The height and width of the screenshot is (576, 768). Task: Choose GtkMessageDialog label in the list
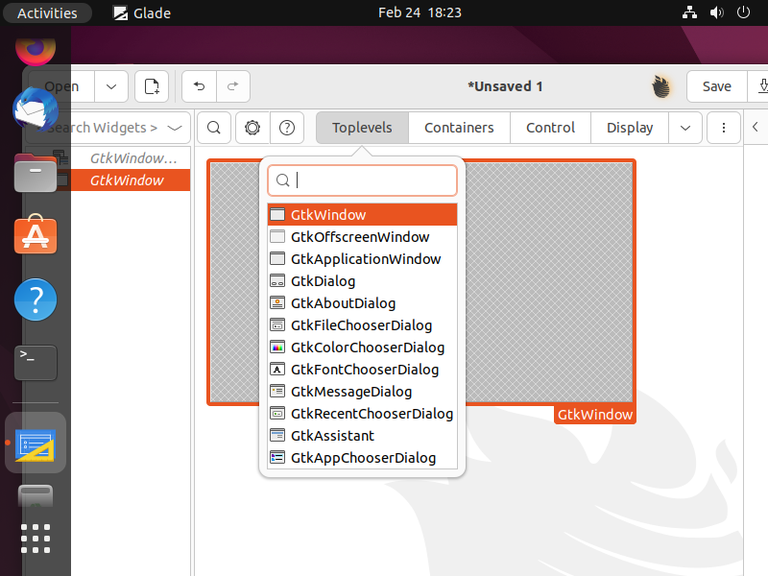coord(351,391)
